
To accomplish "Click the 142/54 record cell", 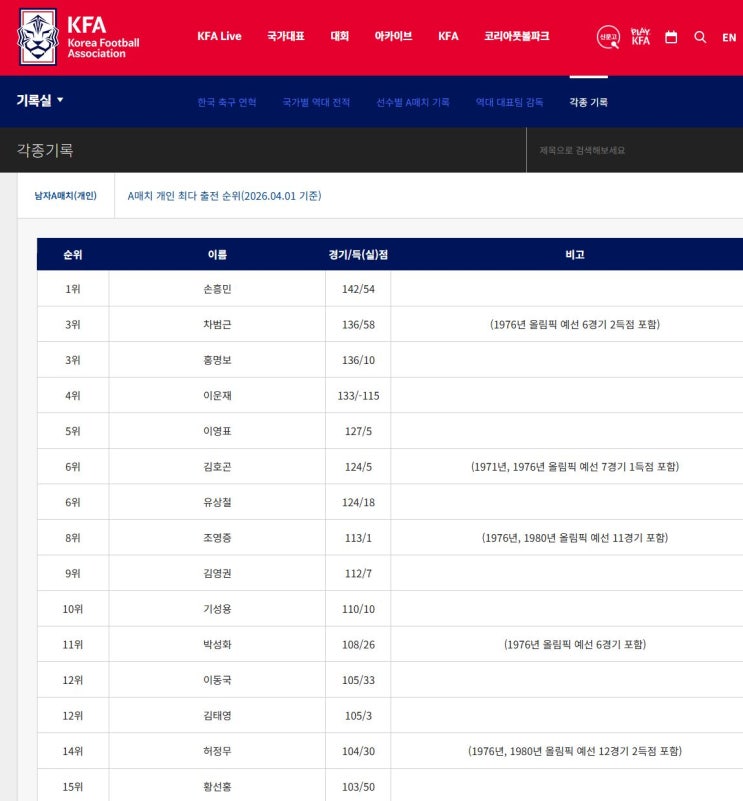I will pos(358,289).
